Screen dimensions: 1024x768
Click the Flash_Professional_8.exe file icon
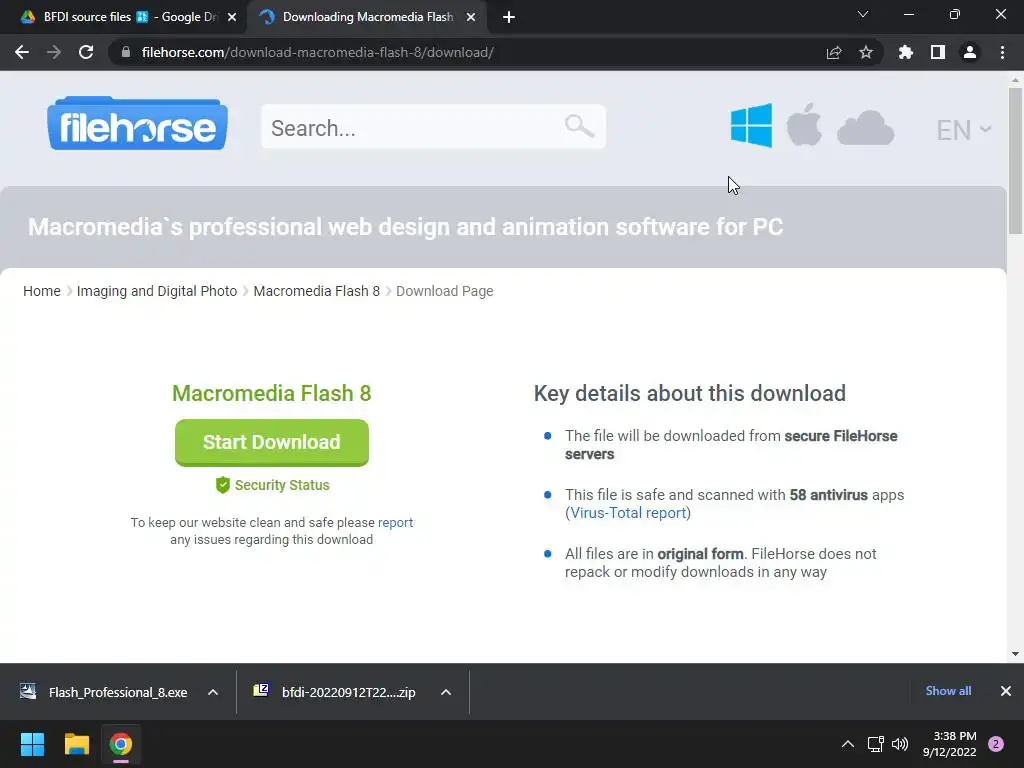[x=28, y=692]
